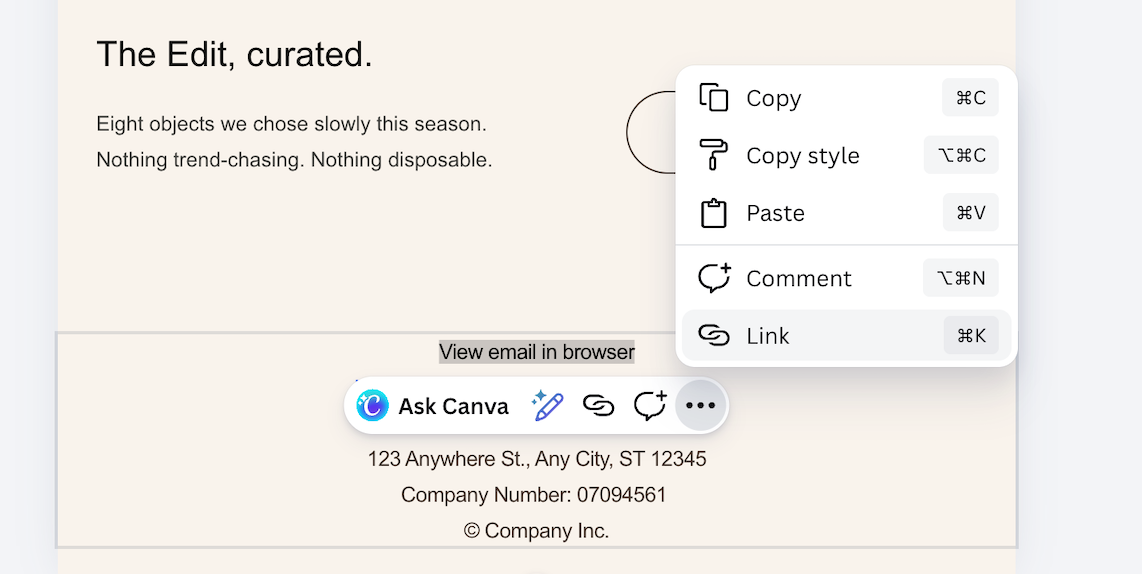Click the ⌘K shortcut badge

971,336
